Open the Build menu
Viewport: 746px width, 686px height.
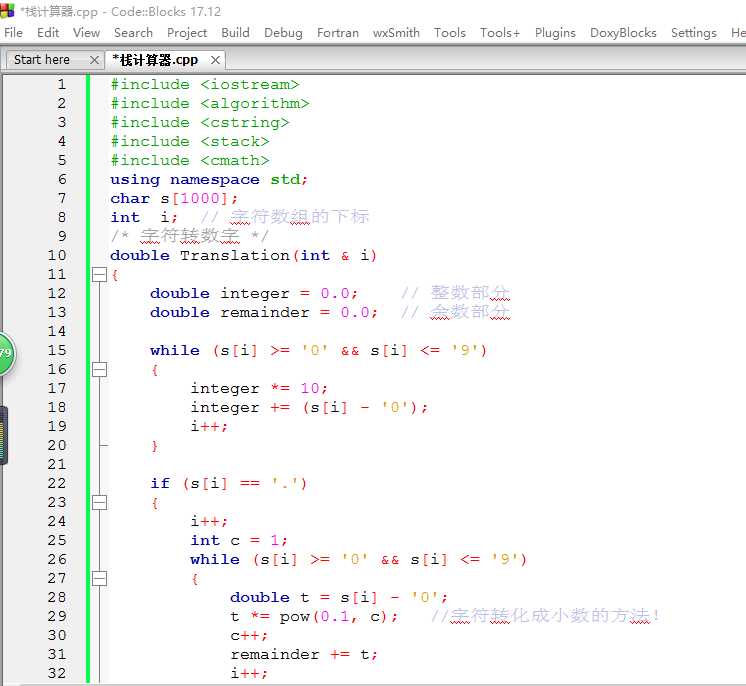235,33
